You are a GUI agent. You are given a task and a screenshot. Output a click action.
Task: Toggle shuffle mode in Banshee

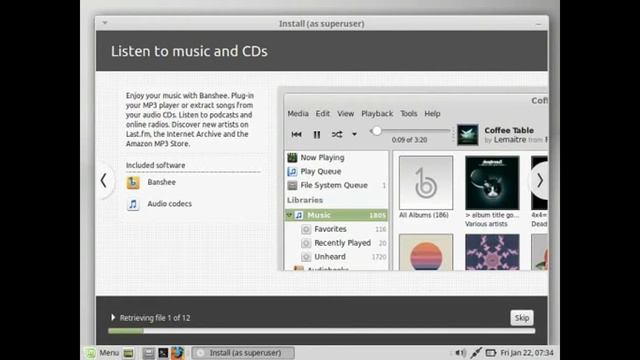point(337,134)
